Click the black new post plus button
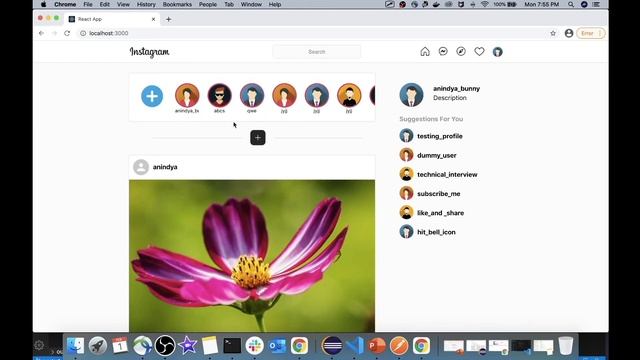The width and height of the screenshot is (640, 360). (258, 138)
